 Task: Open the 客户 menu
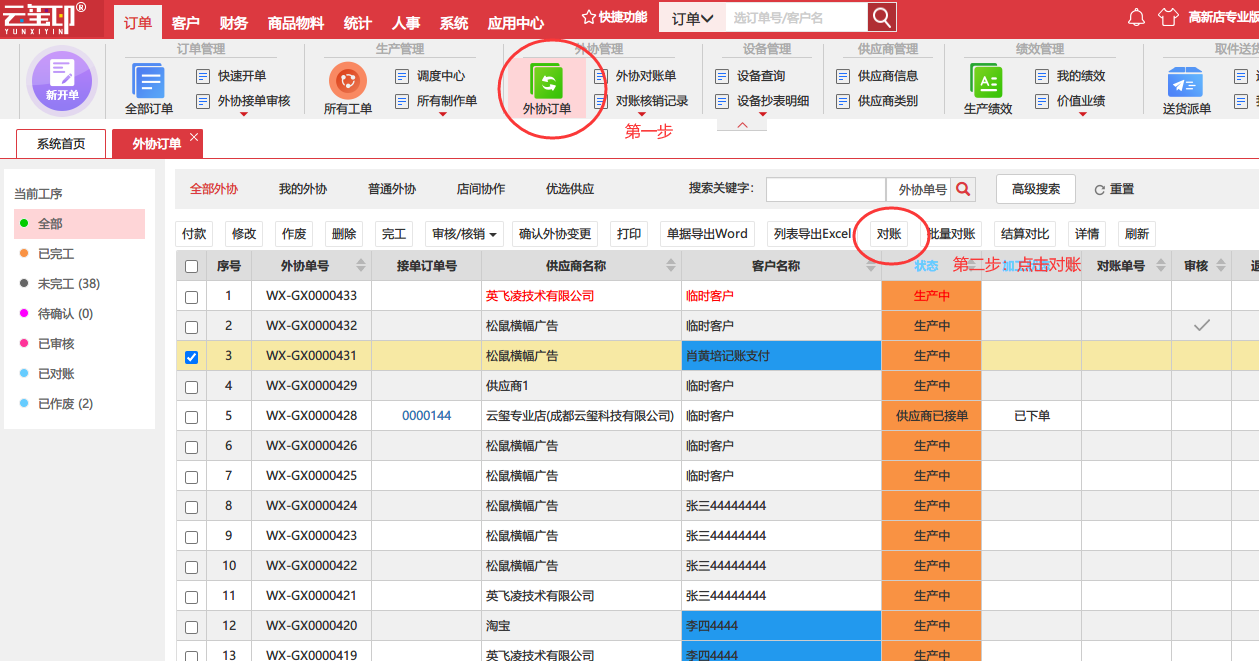tap(186, 23)
